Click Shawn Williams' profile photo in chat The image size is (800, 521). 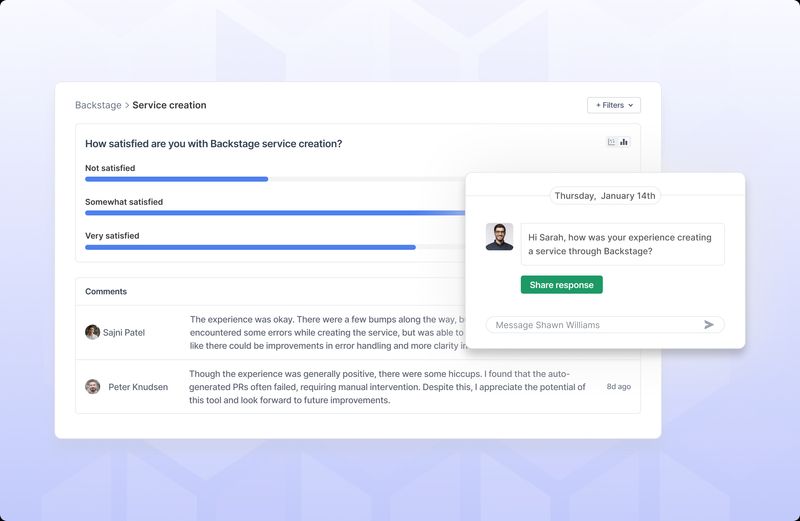[499, 237]
